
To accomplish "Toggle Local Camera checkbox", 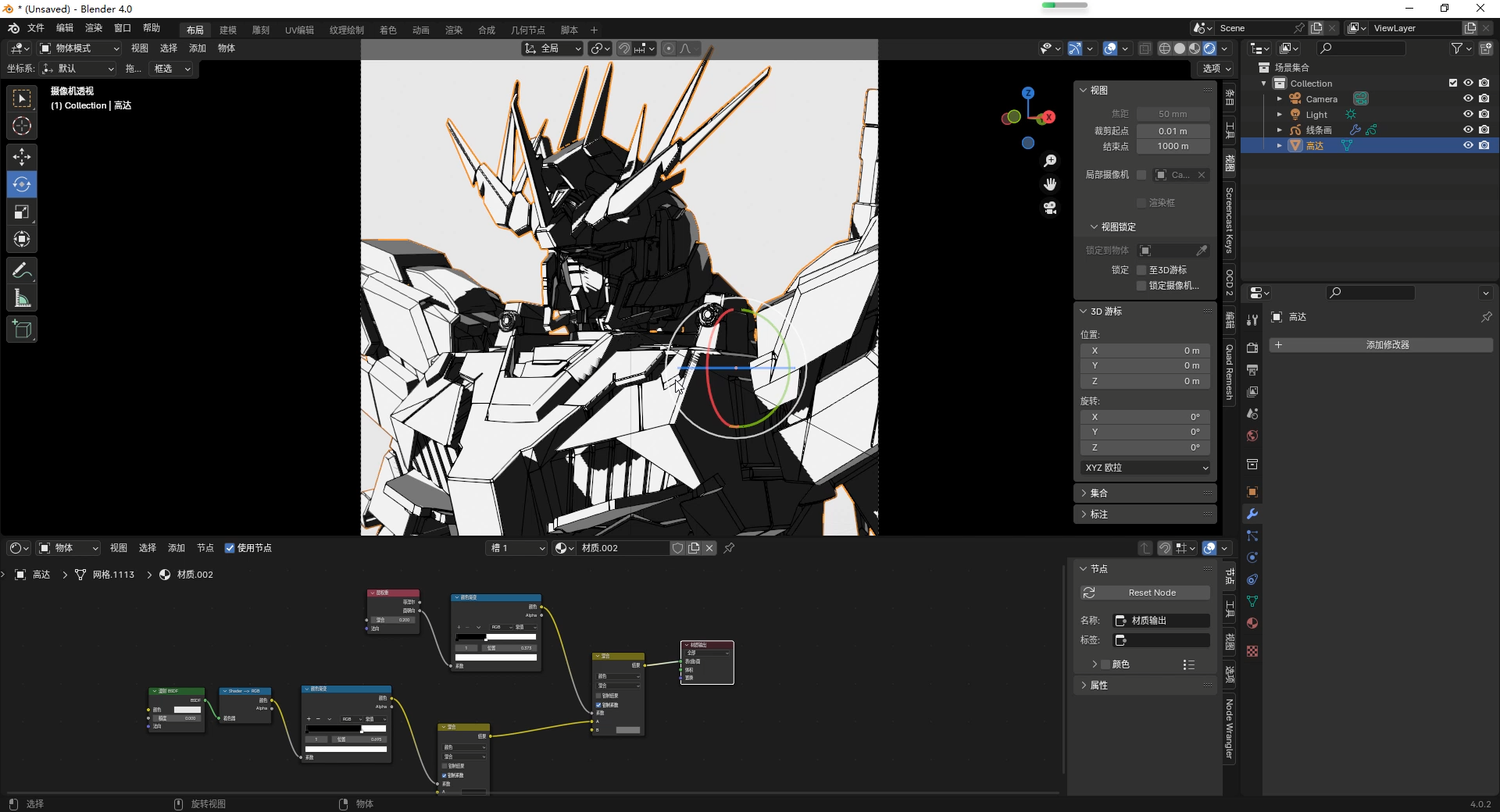I will pos(1141,175).
